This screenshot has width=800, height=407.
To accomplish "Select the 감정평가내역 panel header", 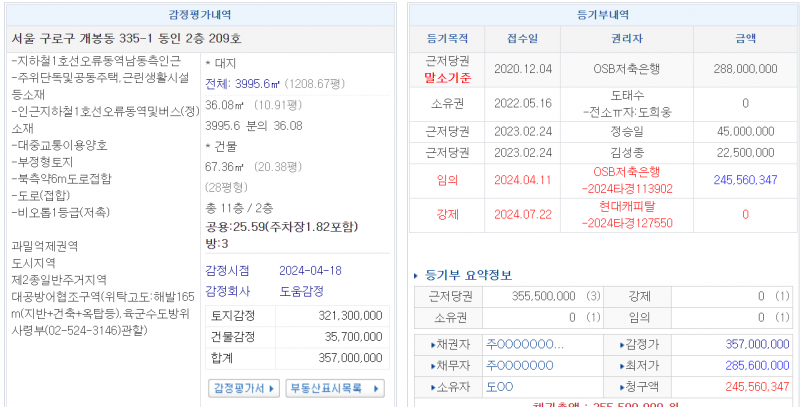I will pos(202,14).
